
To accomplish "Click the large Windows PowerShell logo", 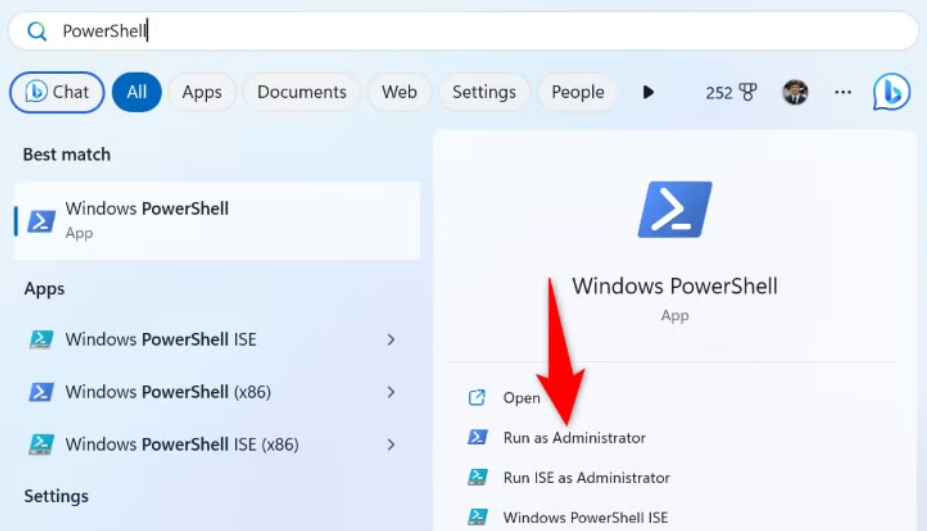I will (x=675, y=209).
